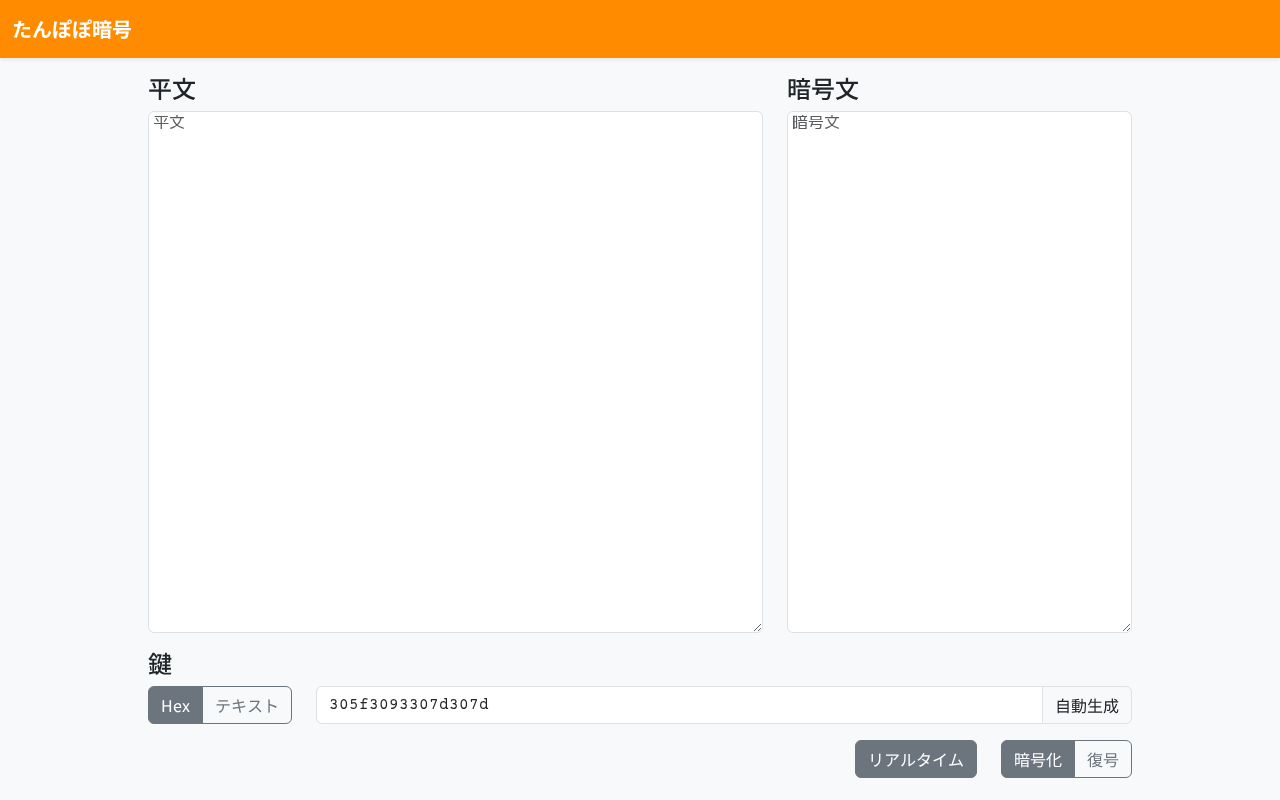Viewport: 1280px width, 800px height.
Task: Select the 暗号化 encrypt mode
Action: click(1038, 759)
